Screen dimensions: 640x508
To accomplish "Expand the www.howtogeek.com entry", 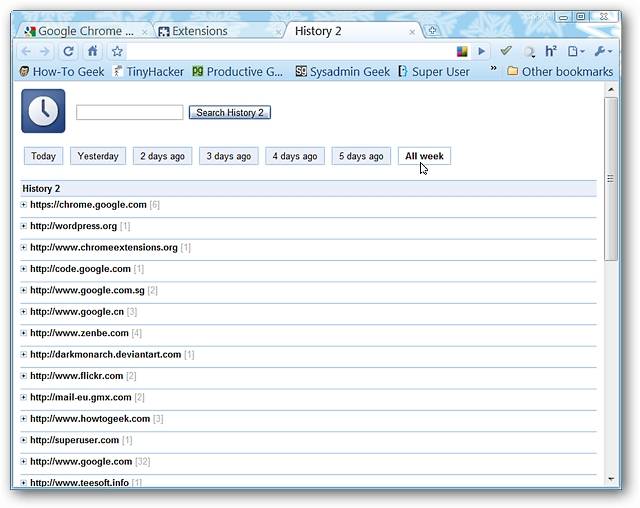I will tap(24, 419).
